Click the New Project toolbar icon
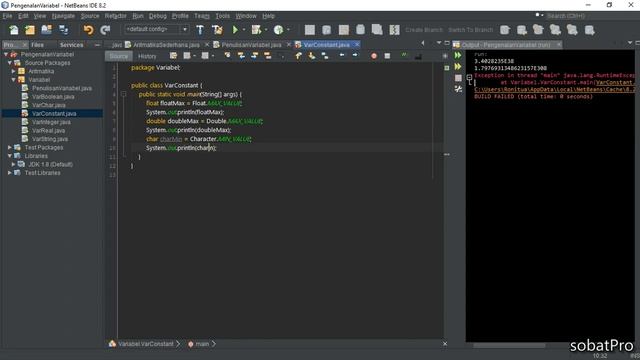Viewport: 640px width, 360px height. 30,30
